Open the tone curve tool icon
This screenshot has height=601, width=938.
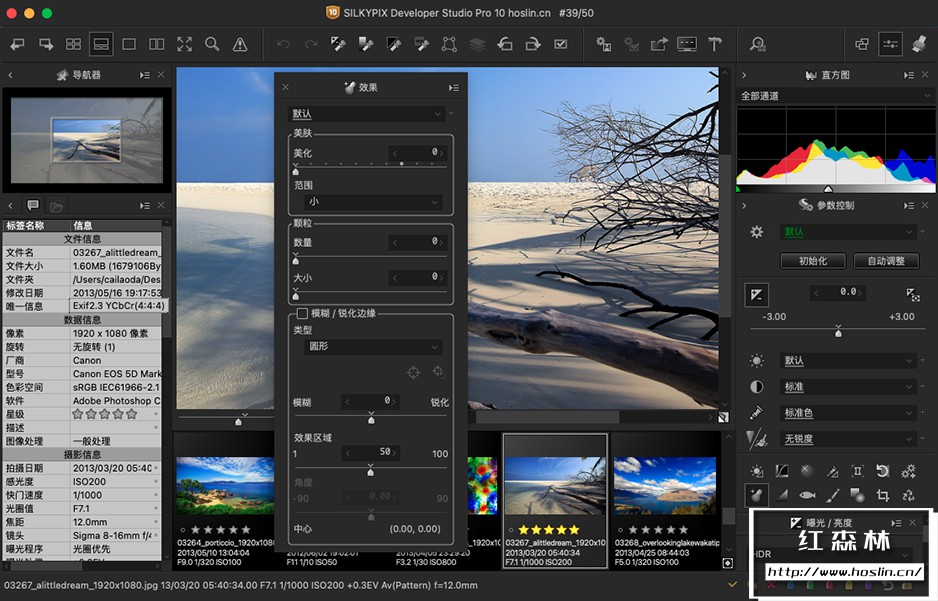pos(782,471)
